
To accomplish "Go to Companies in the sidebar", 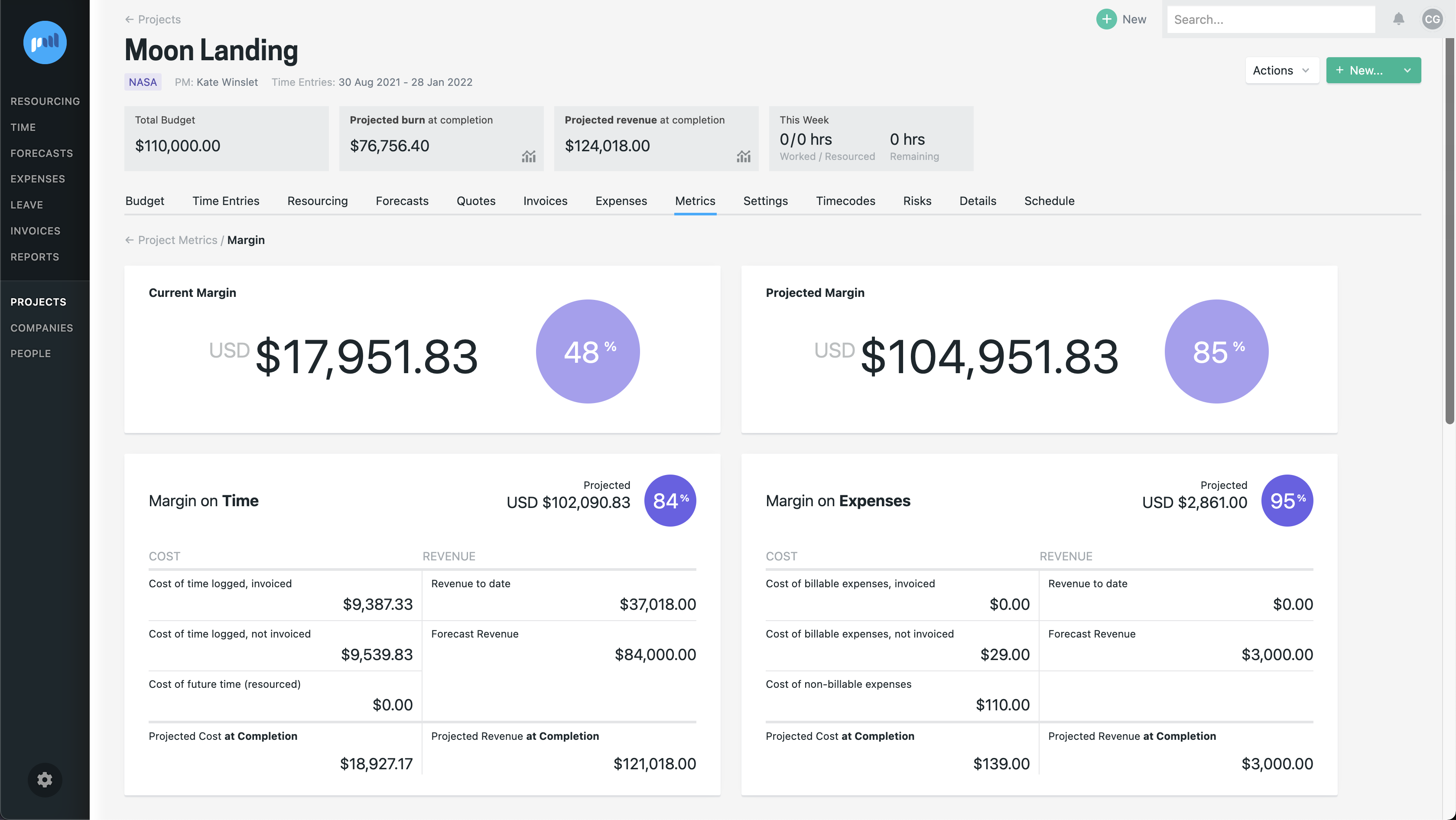I will pos(42,328).
